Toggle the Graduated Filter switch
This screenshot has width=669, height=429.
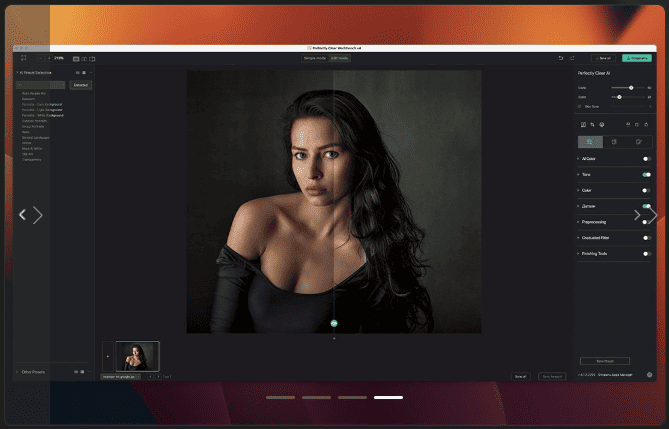click(646, 238)
